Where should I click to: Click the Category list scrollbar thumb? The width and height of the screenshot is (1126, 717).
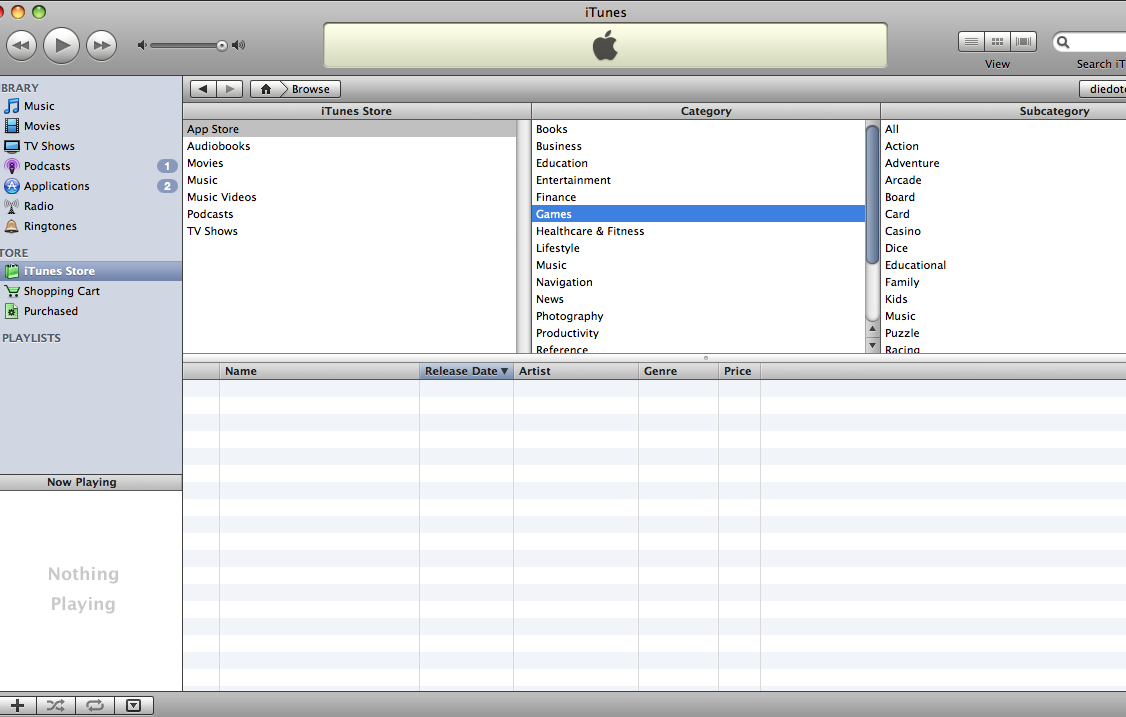click(873, 195)
